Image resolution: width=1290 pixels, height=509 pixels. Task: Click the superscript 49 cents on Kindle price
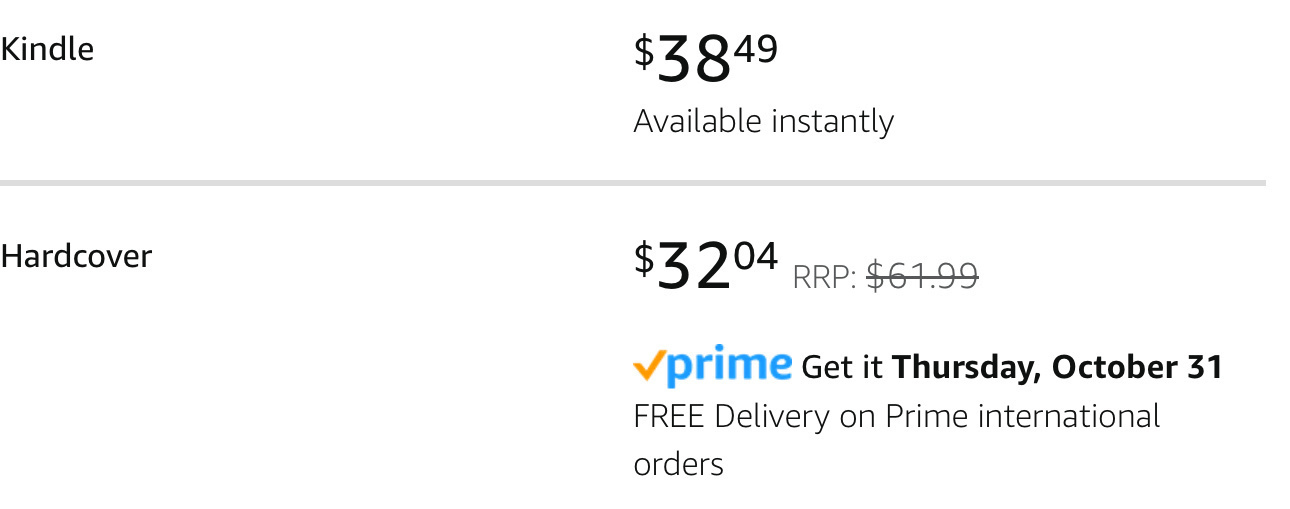[x=757, y=48]
